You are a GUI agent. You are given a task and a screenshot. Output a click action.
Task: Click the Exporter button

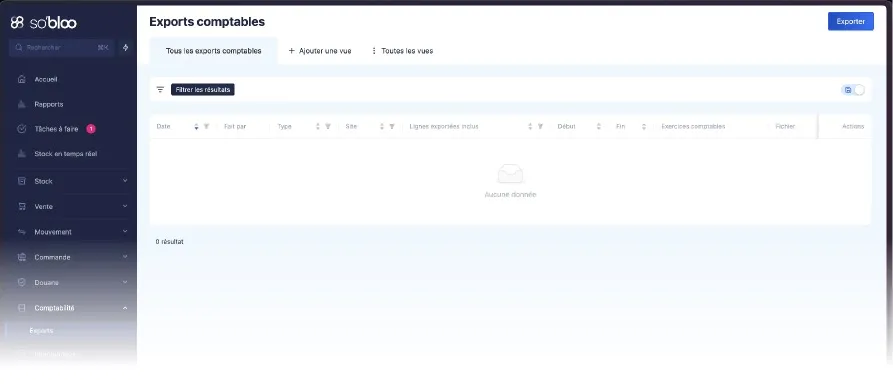point(850,22)
